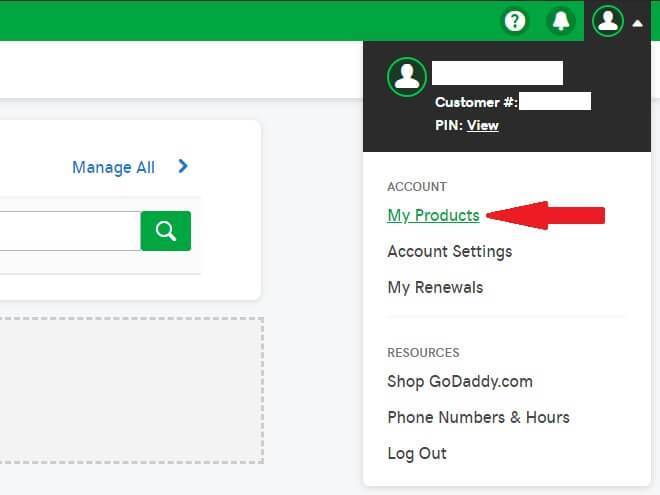Select Log Out
The width and height of the screenshot is (660, 495).
pyautogui.click(x=417, y=453)
